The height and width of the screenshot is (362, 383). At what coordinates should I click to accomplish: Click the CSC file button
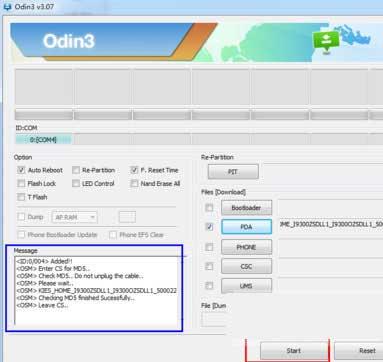click(246, 266)
